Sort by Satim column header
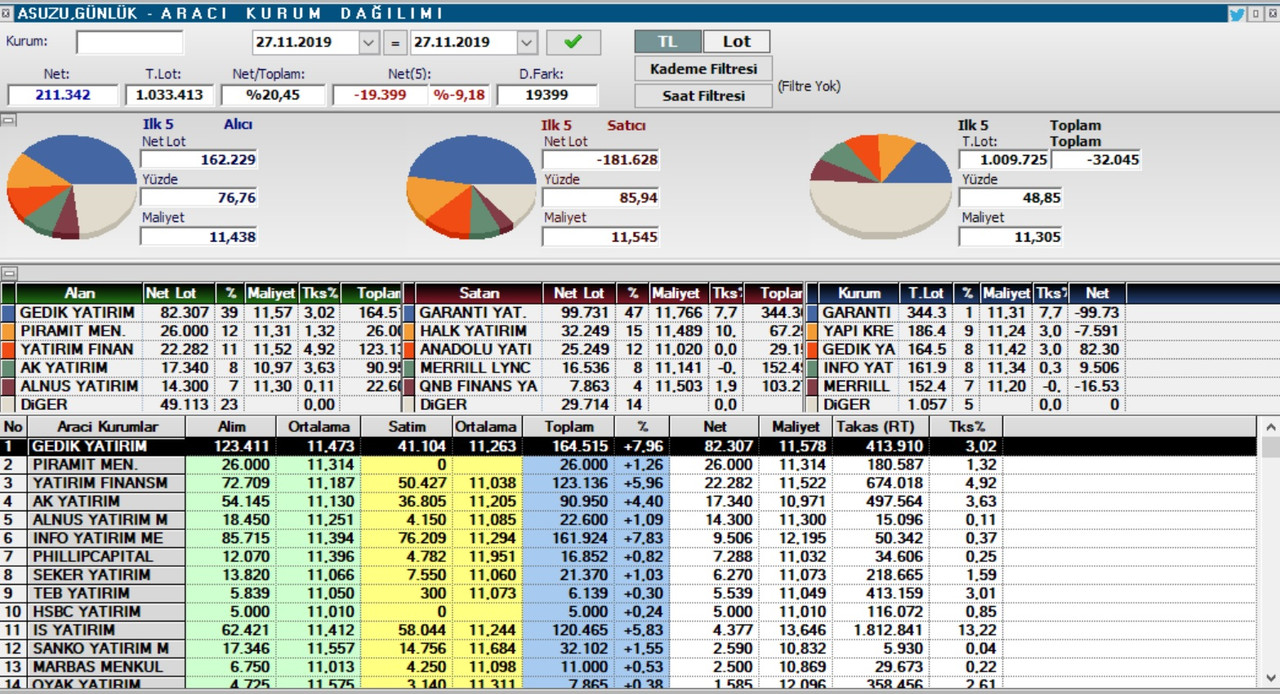The width and height of the screenshot is (1280, 694). click(x=406, y=427)
